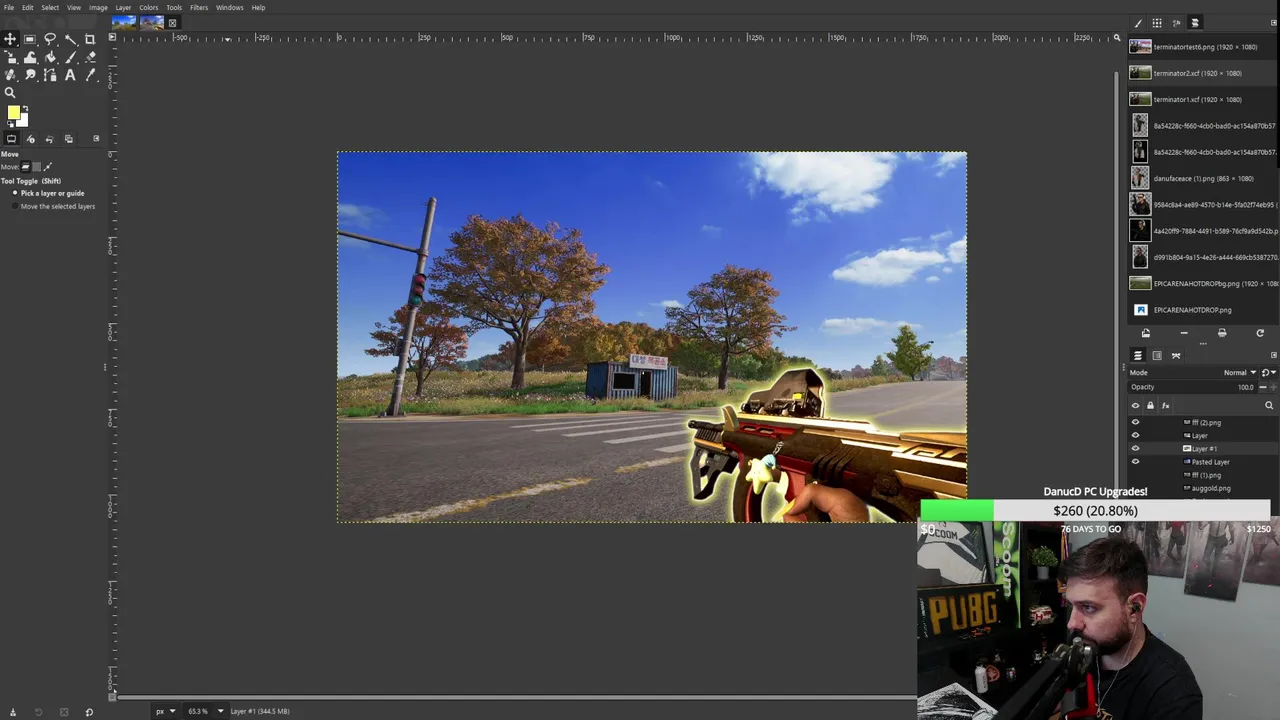
Task: Select the Crop tool
Action: [90, 39]
